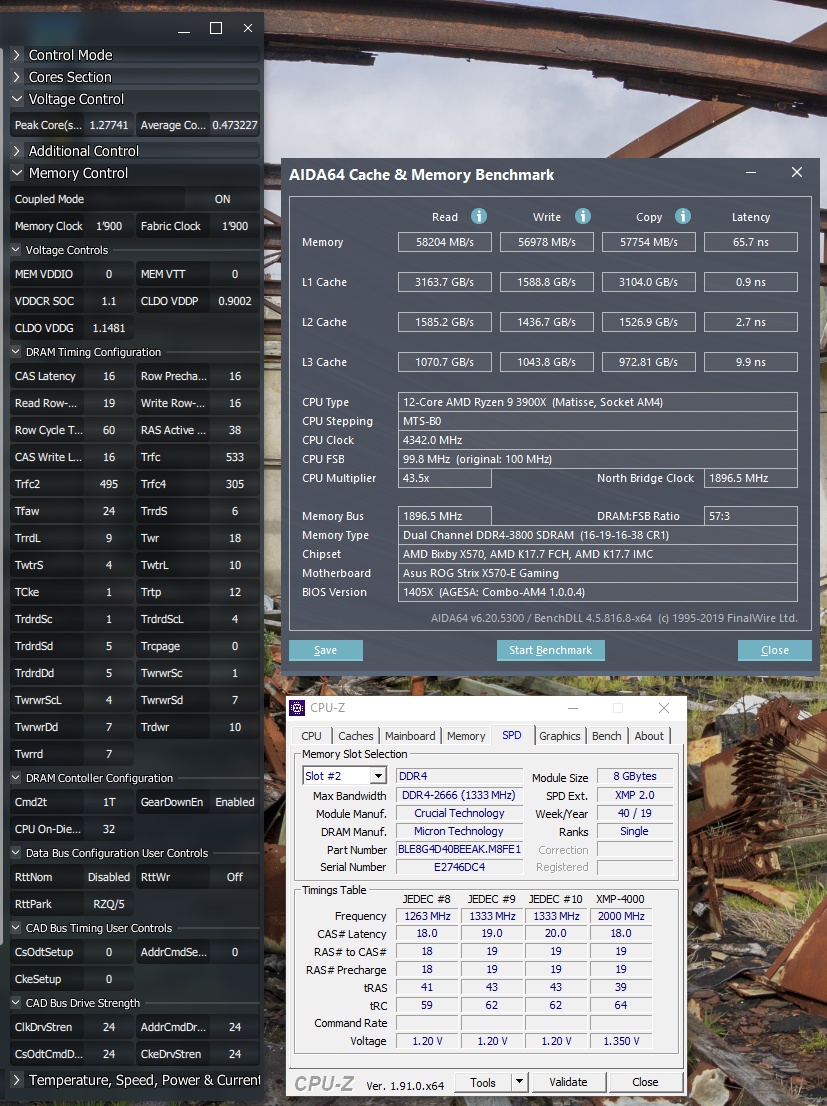Click the CPU Type field in AIDA64

[598, 402]
